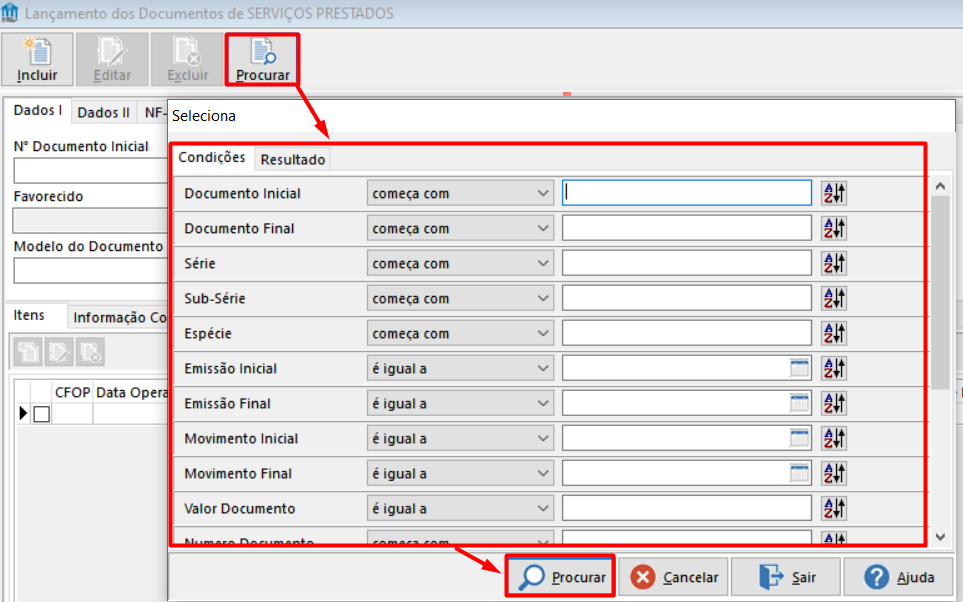Open calendar picker for Movimento Inicial
The height and width of the screenshot is (602, 963).
799,439
